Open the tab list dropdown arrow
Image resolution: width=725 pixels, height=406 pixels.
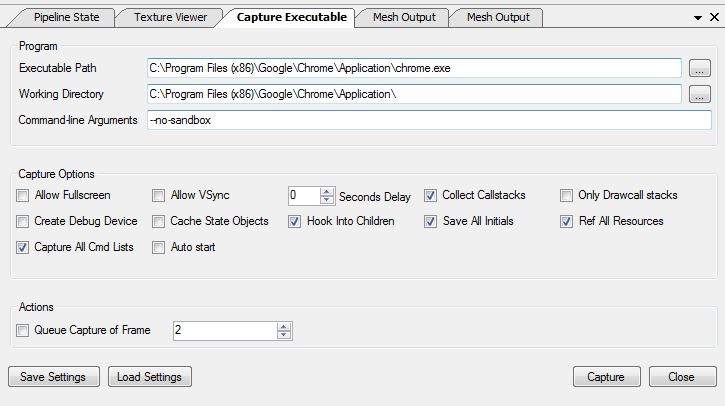699,18
